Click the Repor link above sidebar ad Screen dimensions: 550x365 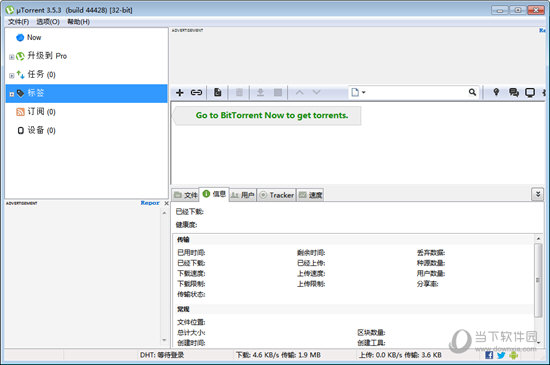point(150,203)
